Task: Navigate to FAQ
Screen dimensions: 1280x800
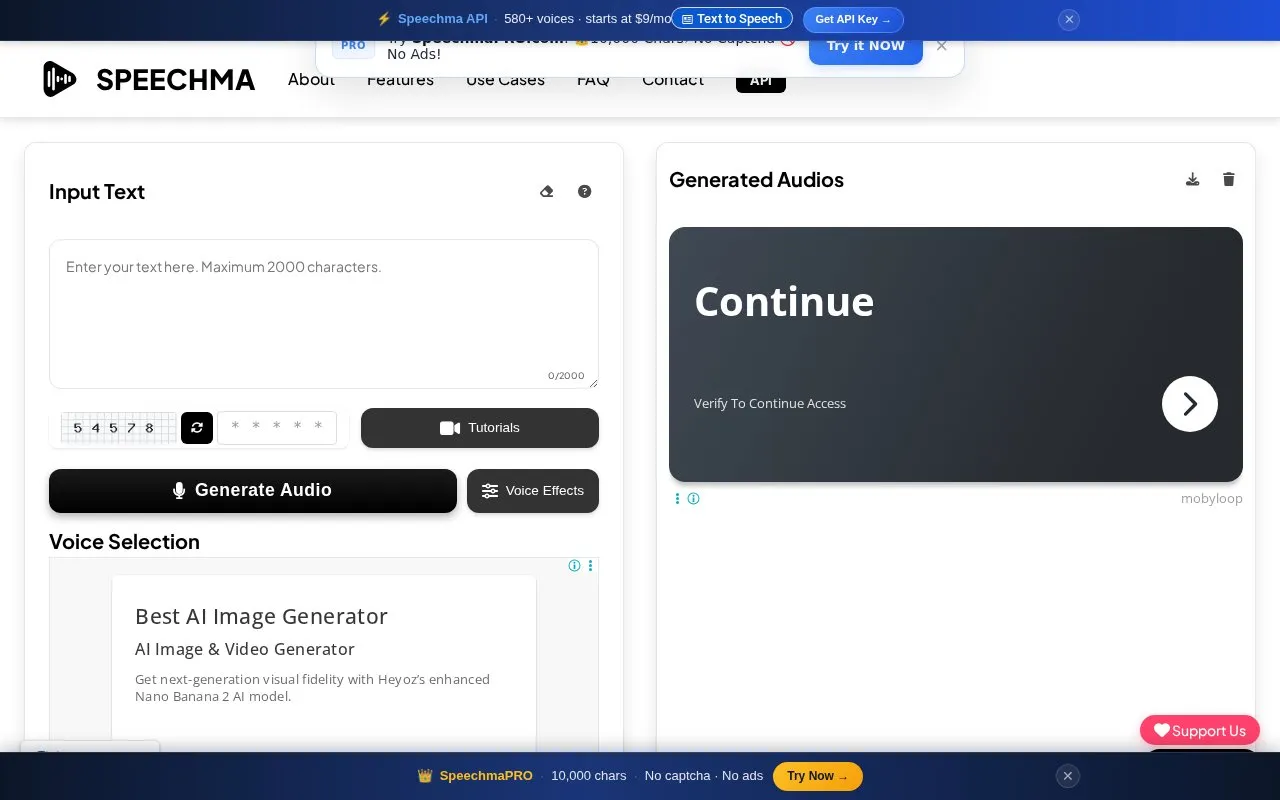Action: click(593, 80)
